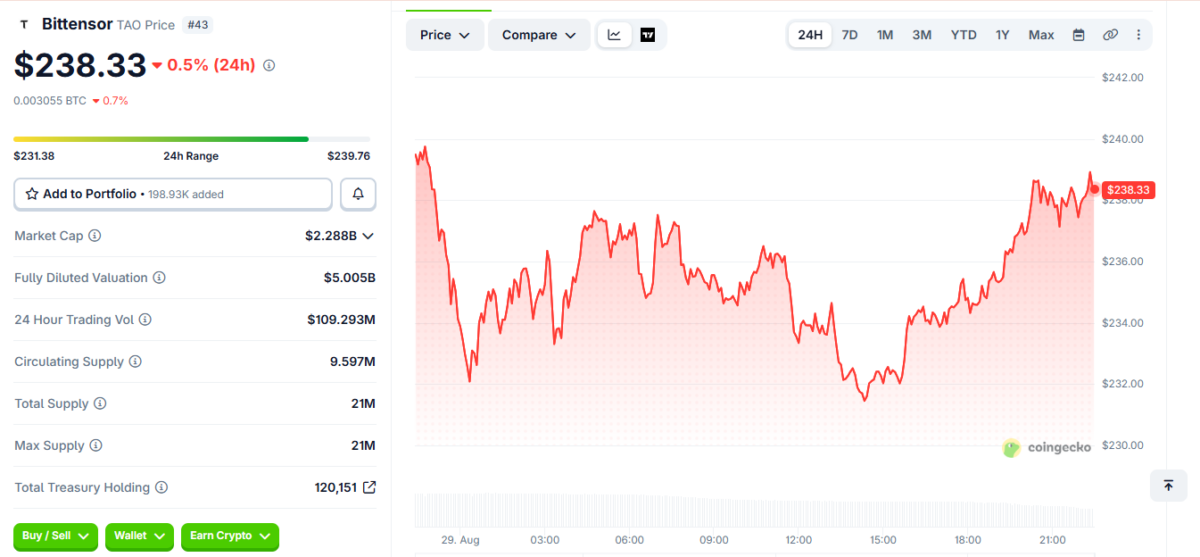Click the 9.597M circulating supply value
This screenshot has width=1200, height=557.
pyautogui.click(x=352, y=362)
